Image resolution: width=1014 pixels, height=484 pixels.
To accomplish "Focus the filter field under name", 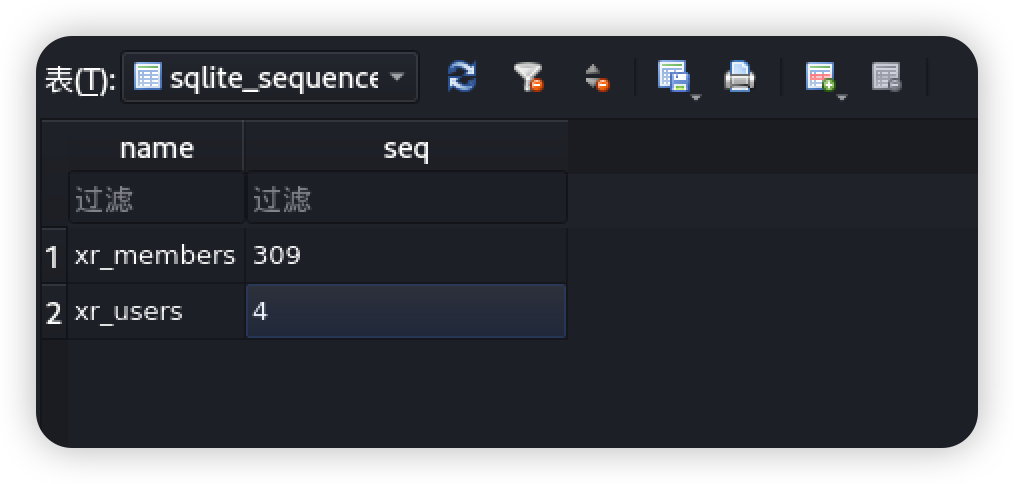I will tap(156, 199).
